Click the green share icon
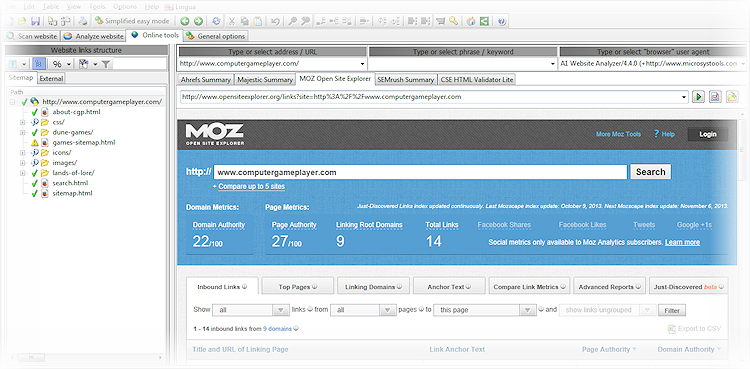750x369 pixels. click(485, 21)
